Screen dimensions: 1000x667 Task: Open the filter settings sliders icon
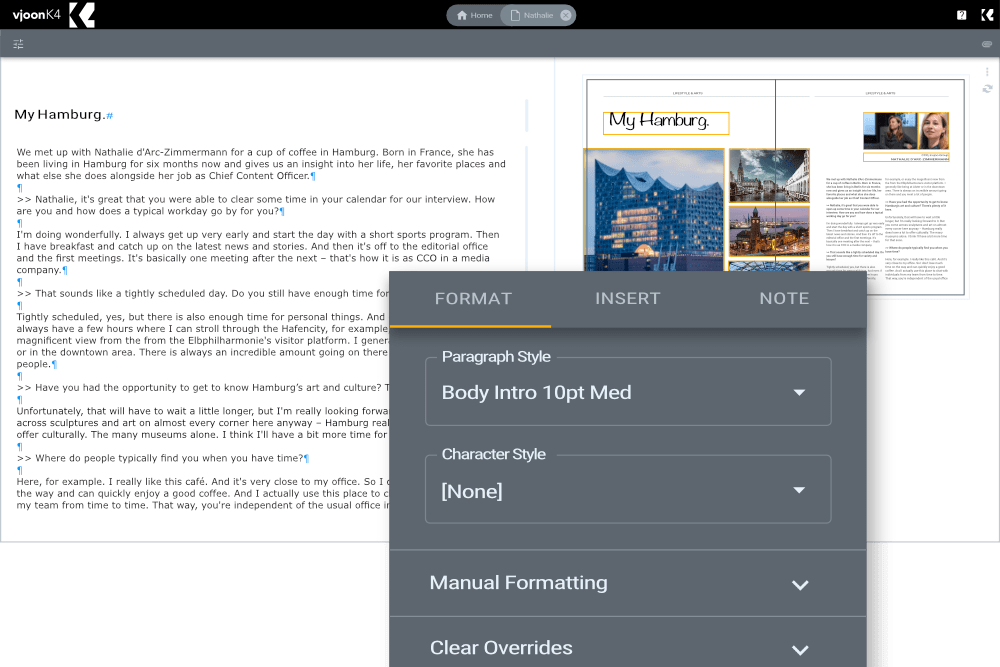click(x=18, y=44)
